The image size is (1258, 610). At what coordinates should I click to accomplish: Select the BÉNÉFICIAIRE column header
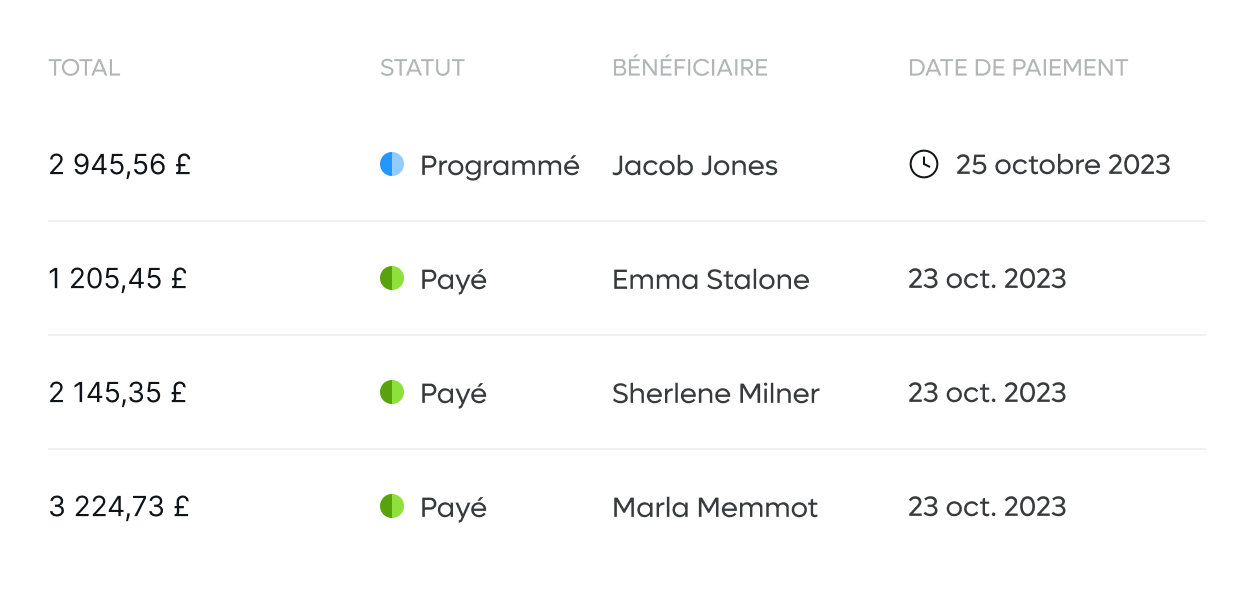pyautogui.click(x=690, y=68)
